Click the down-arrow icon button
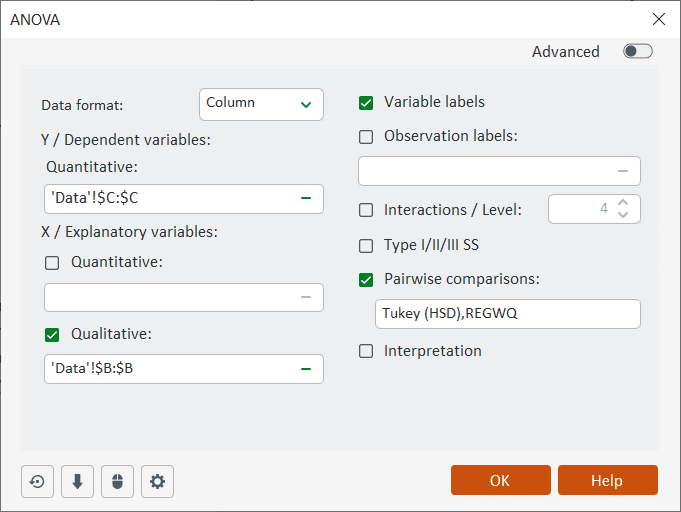681x512 pixels. [x=77, y=481]
